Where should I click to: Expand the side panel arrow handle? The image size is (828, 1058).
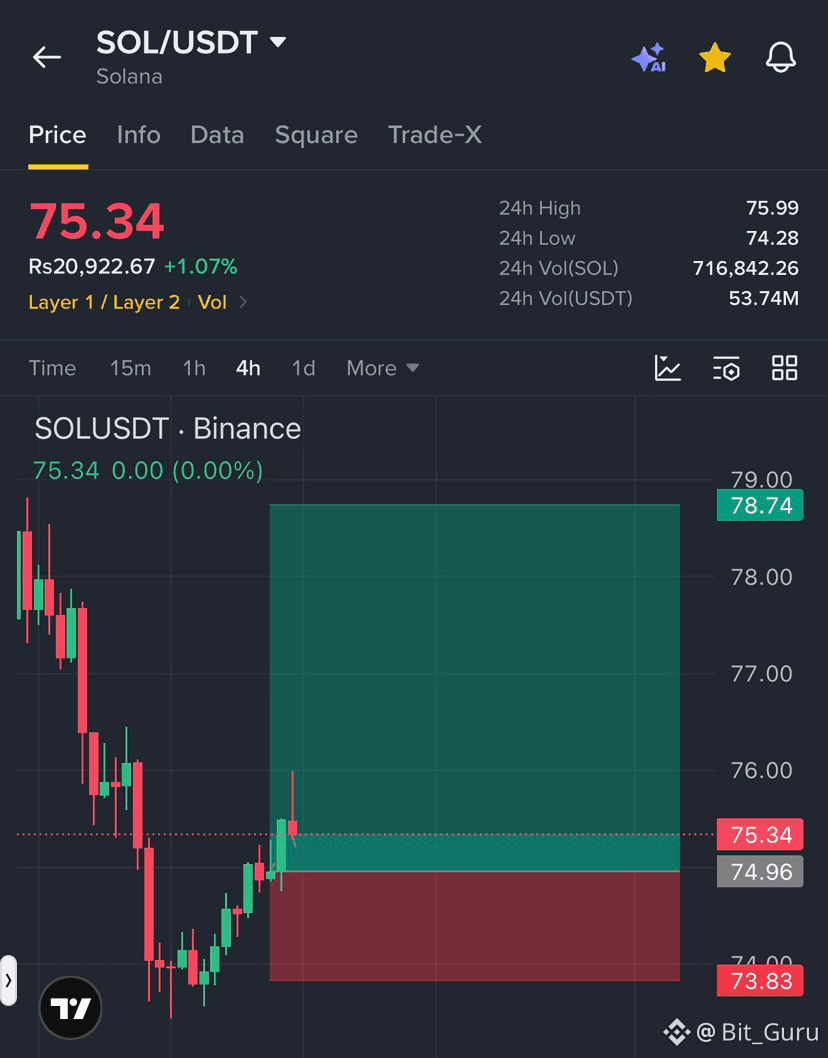click(8, 980)
